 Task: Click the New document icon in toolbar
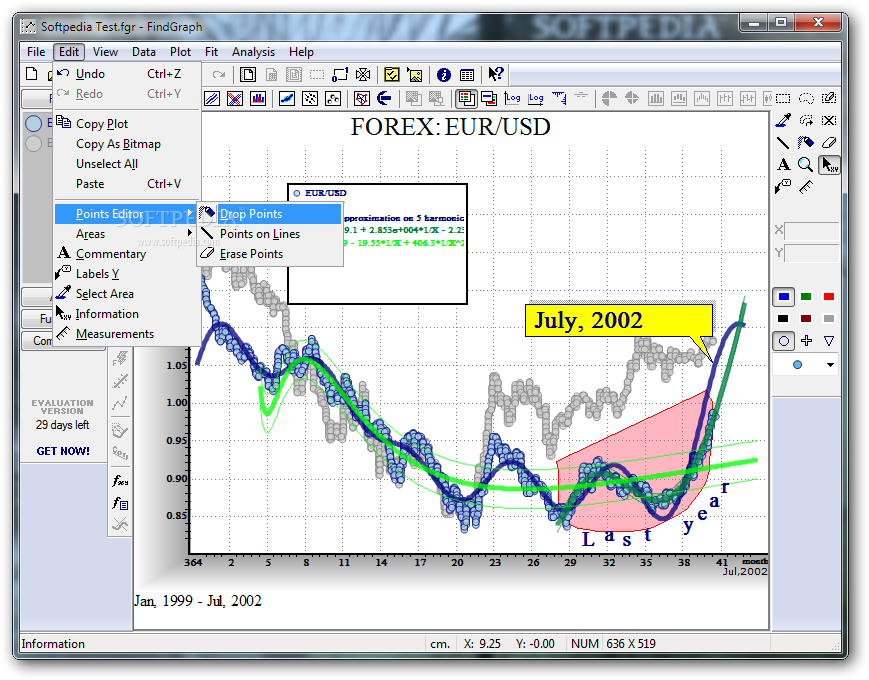[x=32, y=74]
